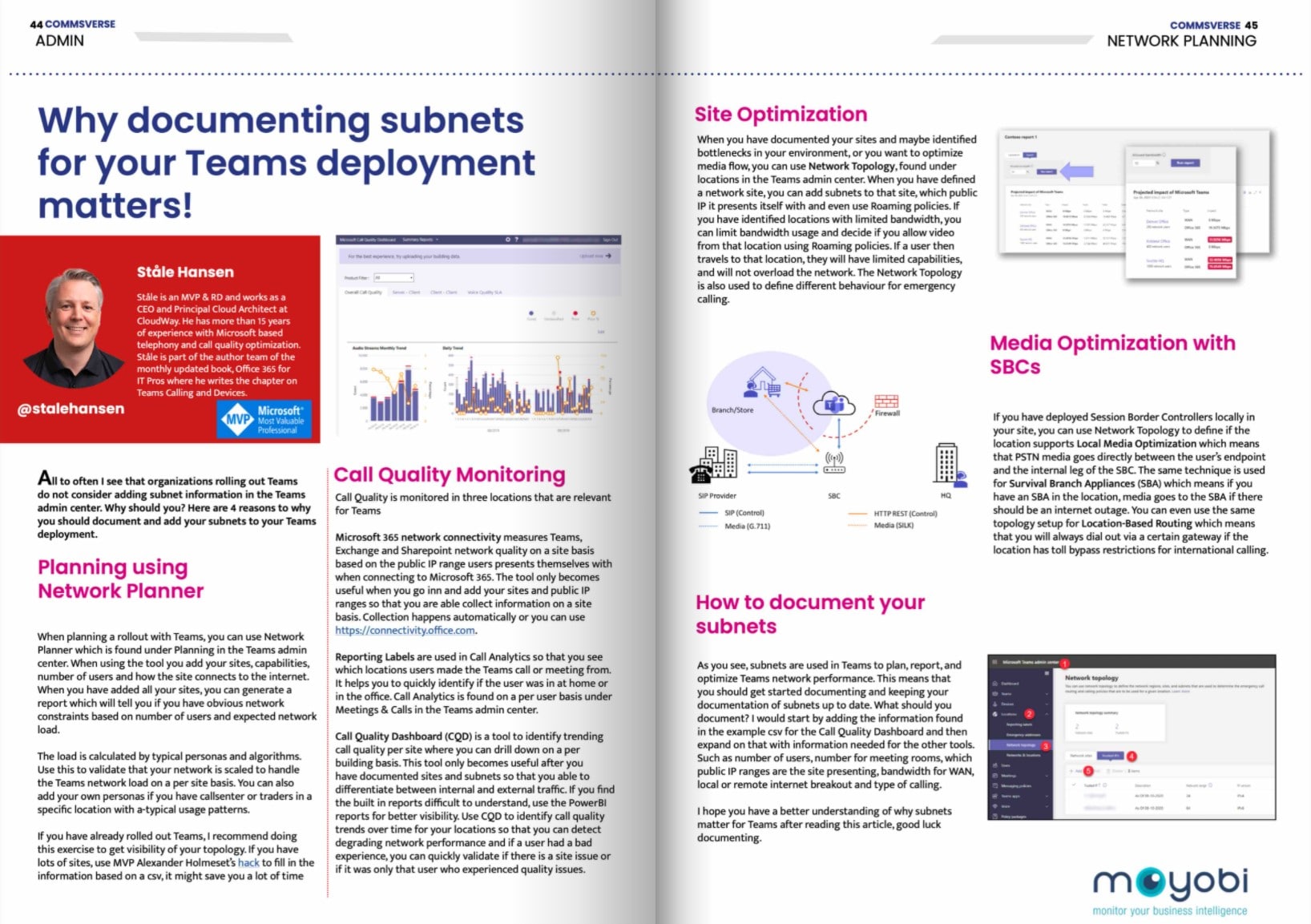
Task: Click the SIP Provider telephone building icon
Action: (713, 466)
